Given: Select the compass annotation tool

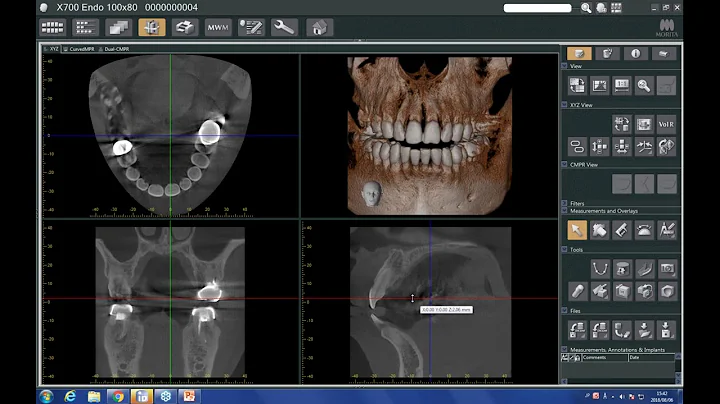Looking at the screenshot, I should pyautogui.click(x=666, y=230).
